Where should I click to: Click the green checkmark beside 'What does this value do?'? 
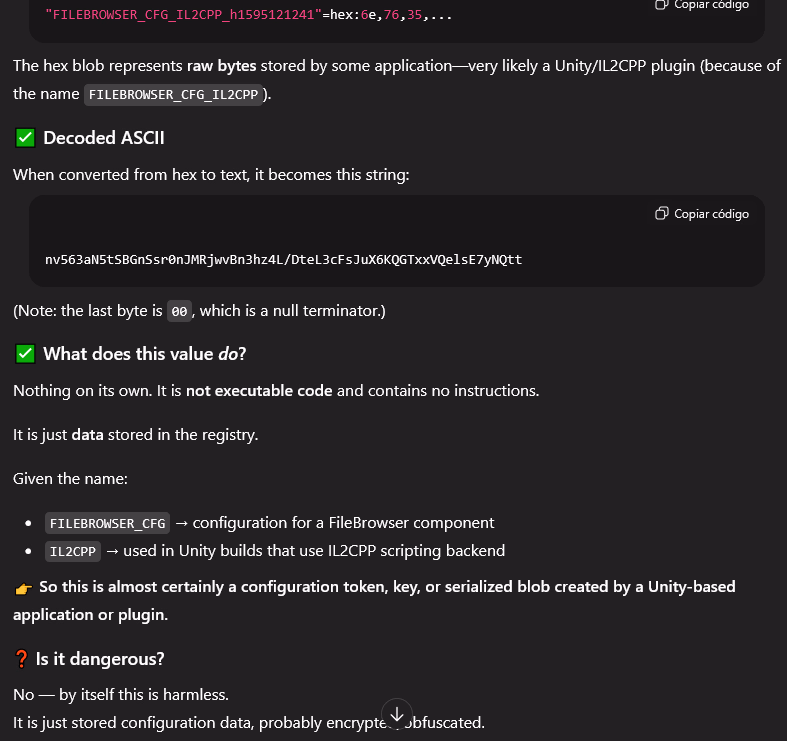[25, 354]
